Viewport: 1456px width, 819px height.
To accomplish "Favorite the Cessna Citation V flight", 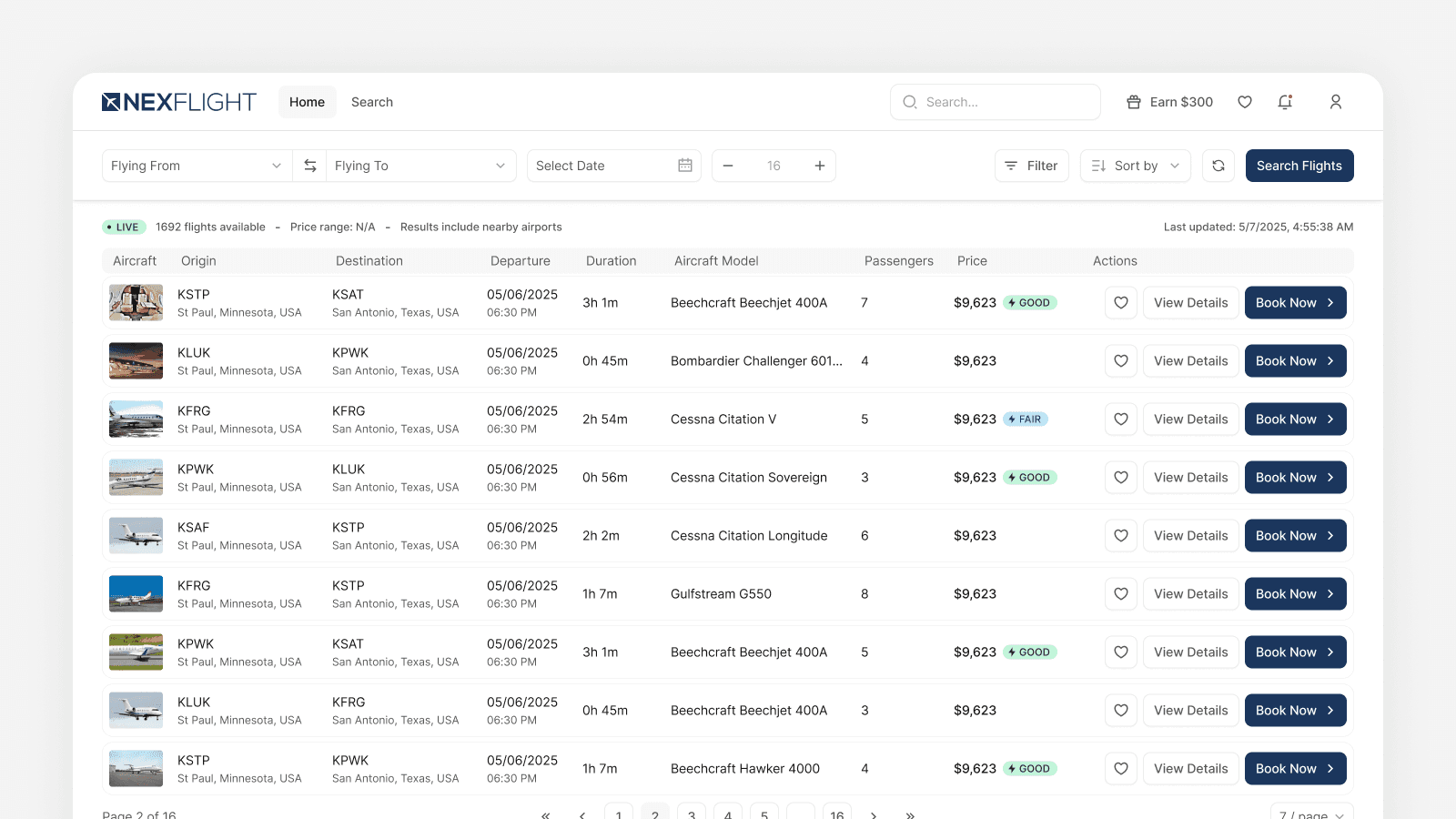I will pyautogui.click(x=1121, y=420).
